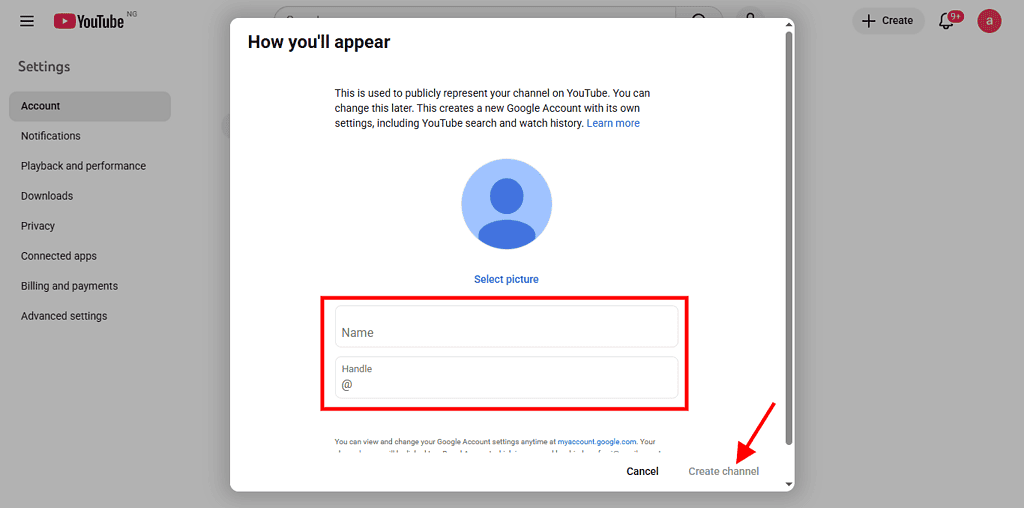Click the dialog scroll-down arrow
Viewport: 1024px width, 508px height.
[788, 484]
